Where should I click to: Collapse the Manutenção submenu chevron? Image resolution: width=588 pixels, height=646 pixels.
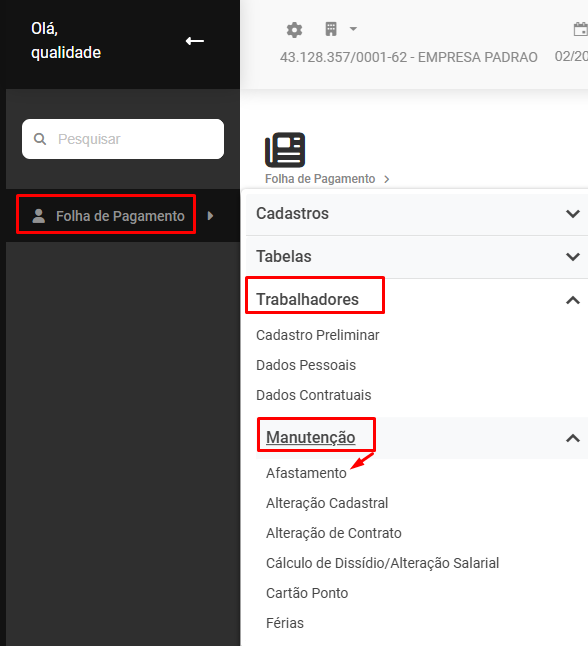click(573, 438)
